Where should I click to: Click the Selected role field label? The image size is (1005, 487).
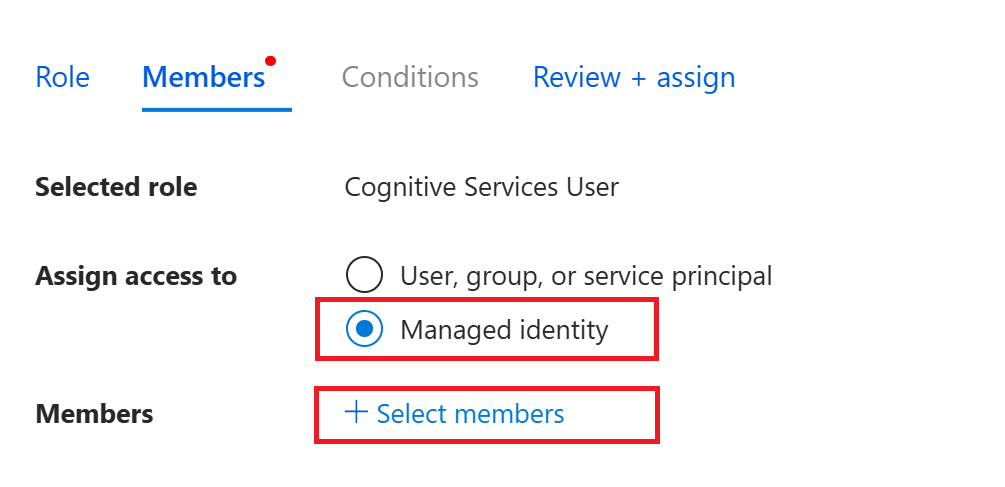[x=116, y=187]
